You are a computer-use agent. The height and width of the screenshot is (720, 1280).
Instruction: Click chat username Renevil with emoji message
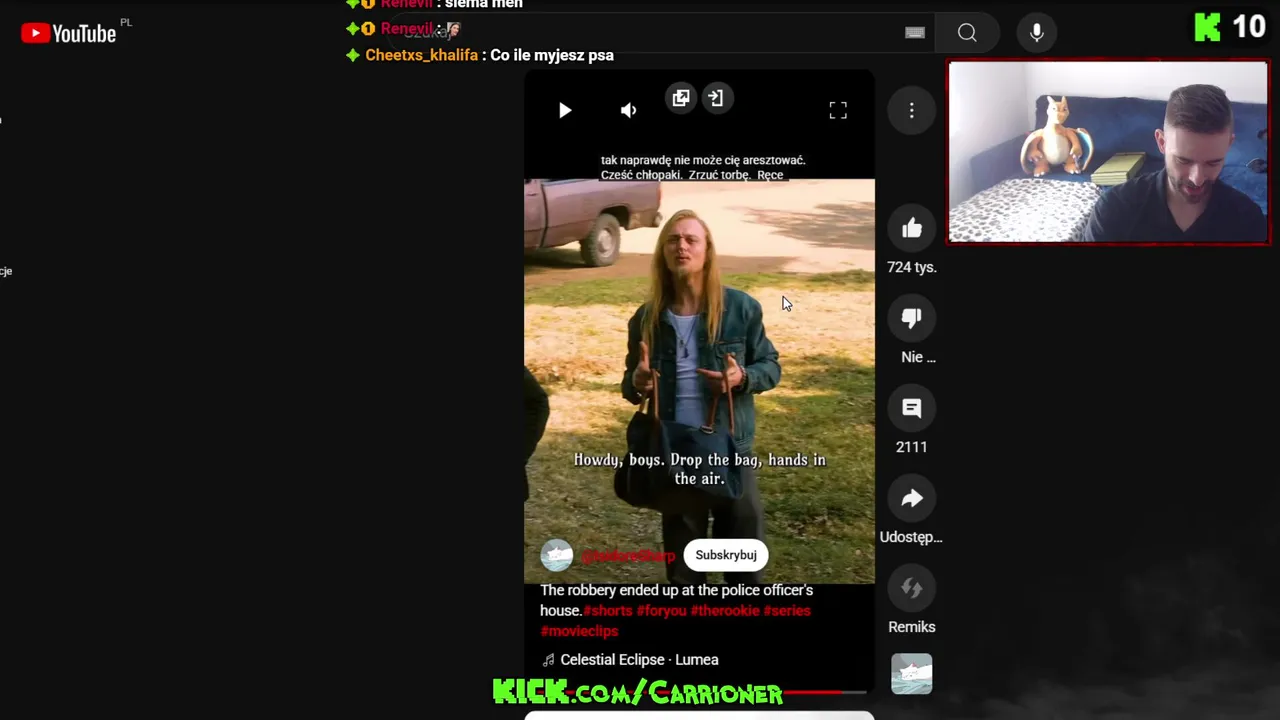click(406, 29)
